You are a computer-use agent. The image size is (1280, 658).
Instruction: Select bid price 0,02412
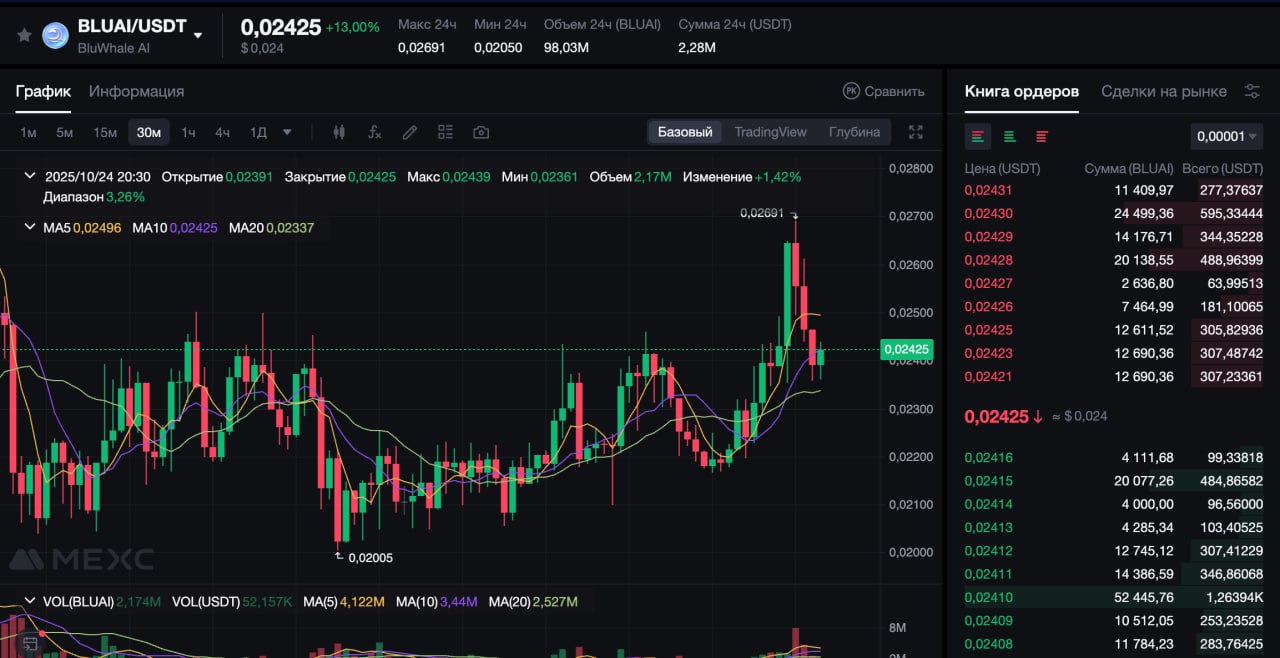pyautogui.click(x=988, y=551)
